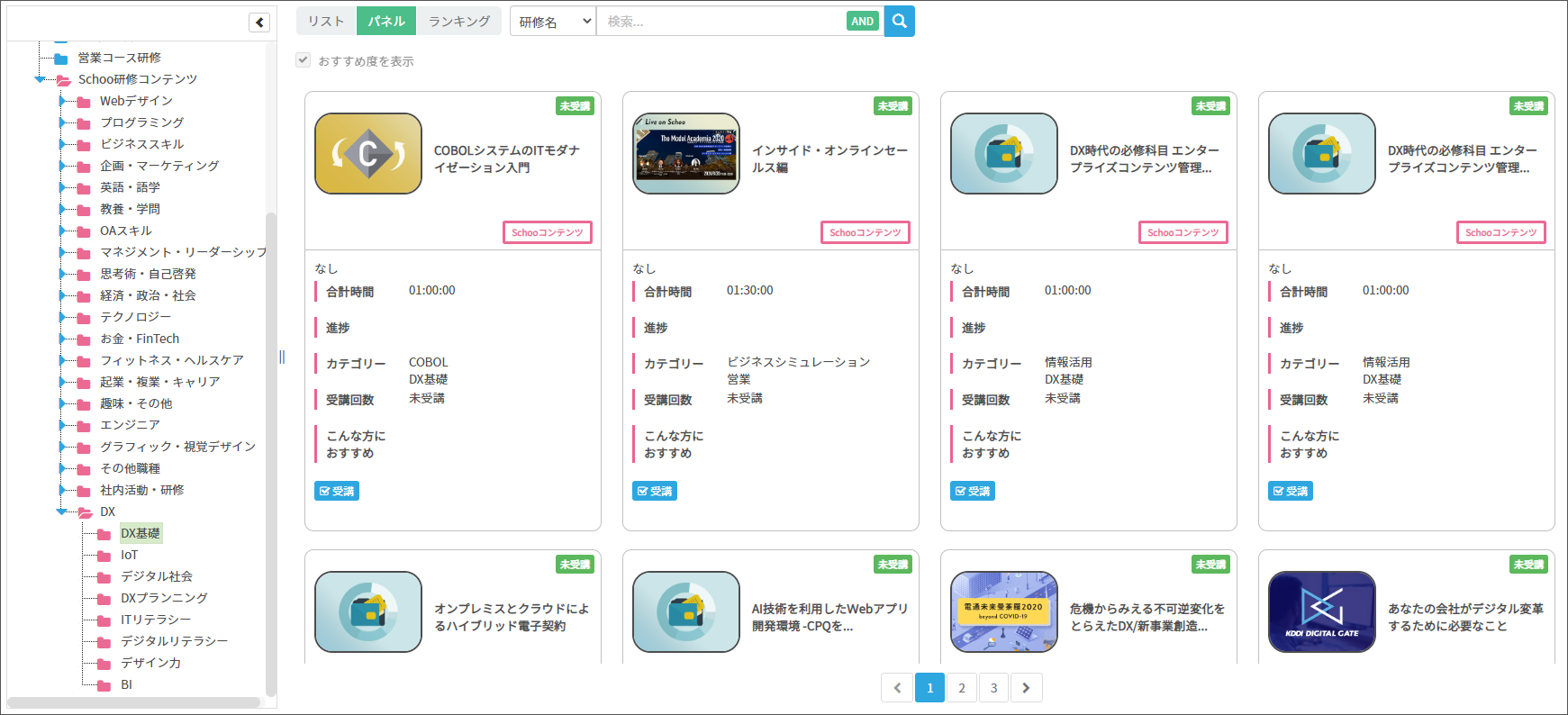Click the panel splitter handle

pyautogui.click(x=282, y=357)
